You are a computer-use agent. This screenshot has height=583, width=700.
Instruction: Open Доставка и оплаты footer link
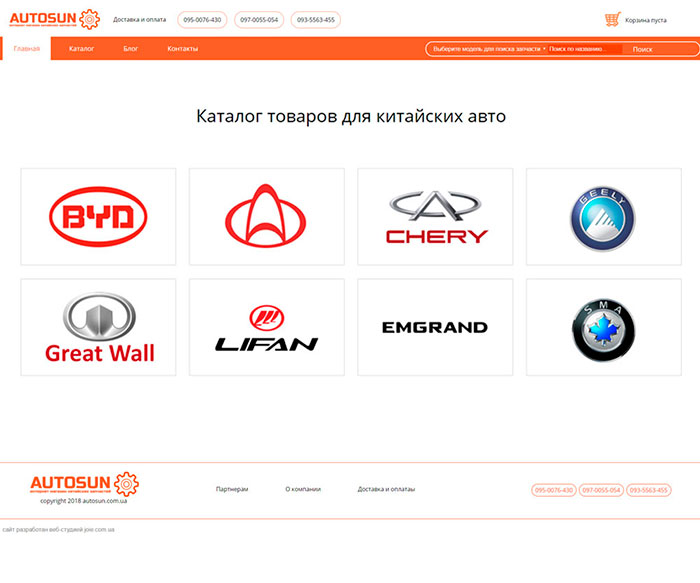point(386,489)
